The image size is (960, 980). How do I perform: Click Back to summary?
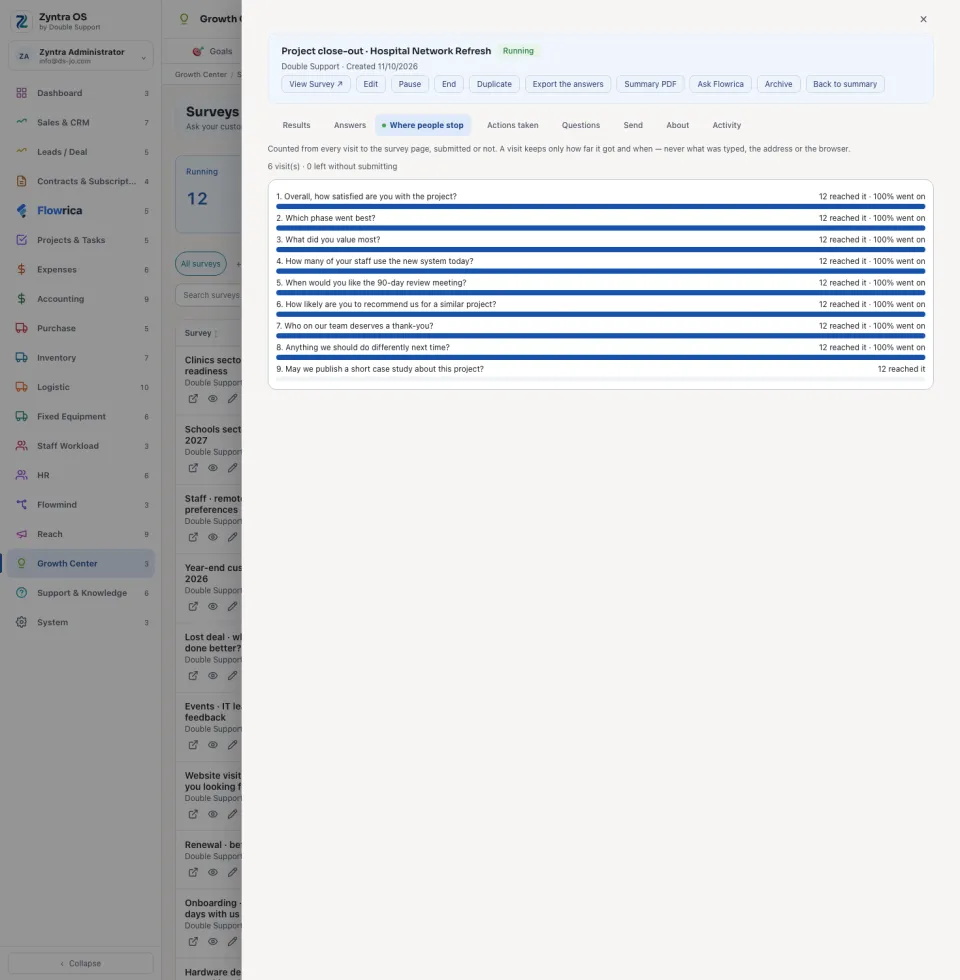(x=845, y=84)
